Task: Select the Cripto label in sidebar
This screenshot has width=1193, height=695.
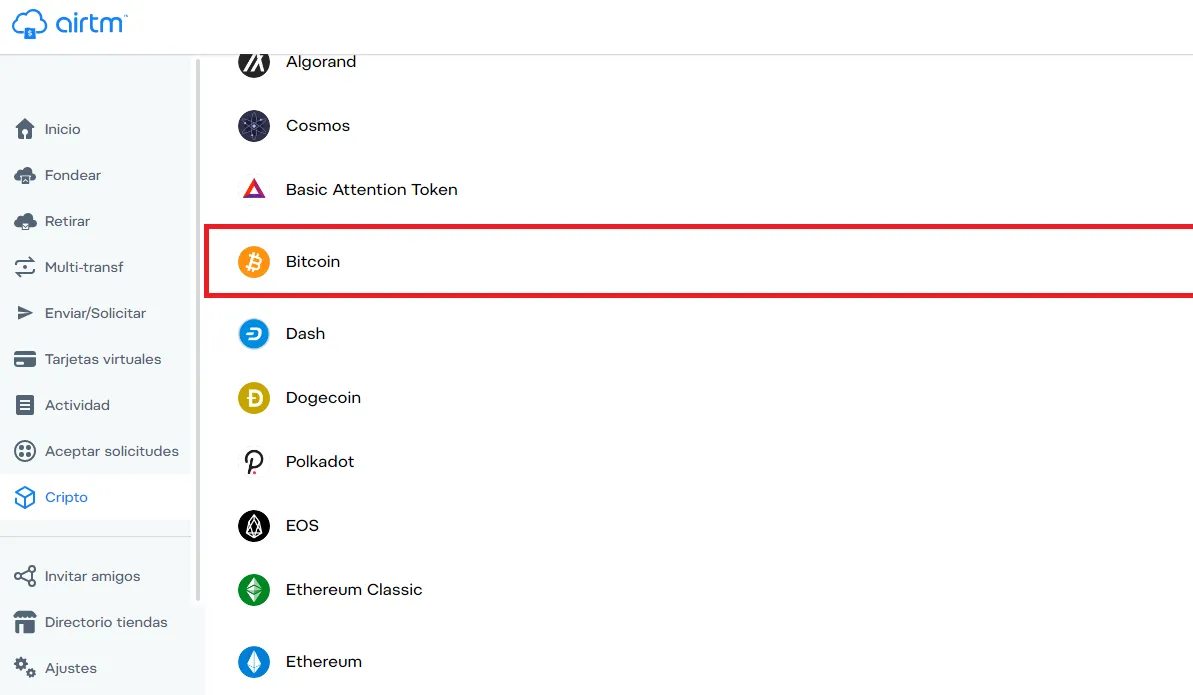Action: point(66,497)
